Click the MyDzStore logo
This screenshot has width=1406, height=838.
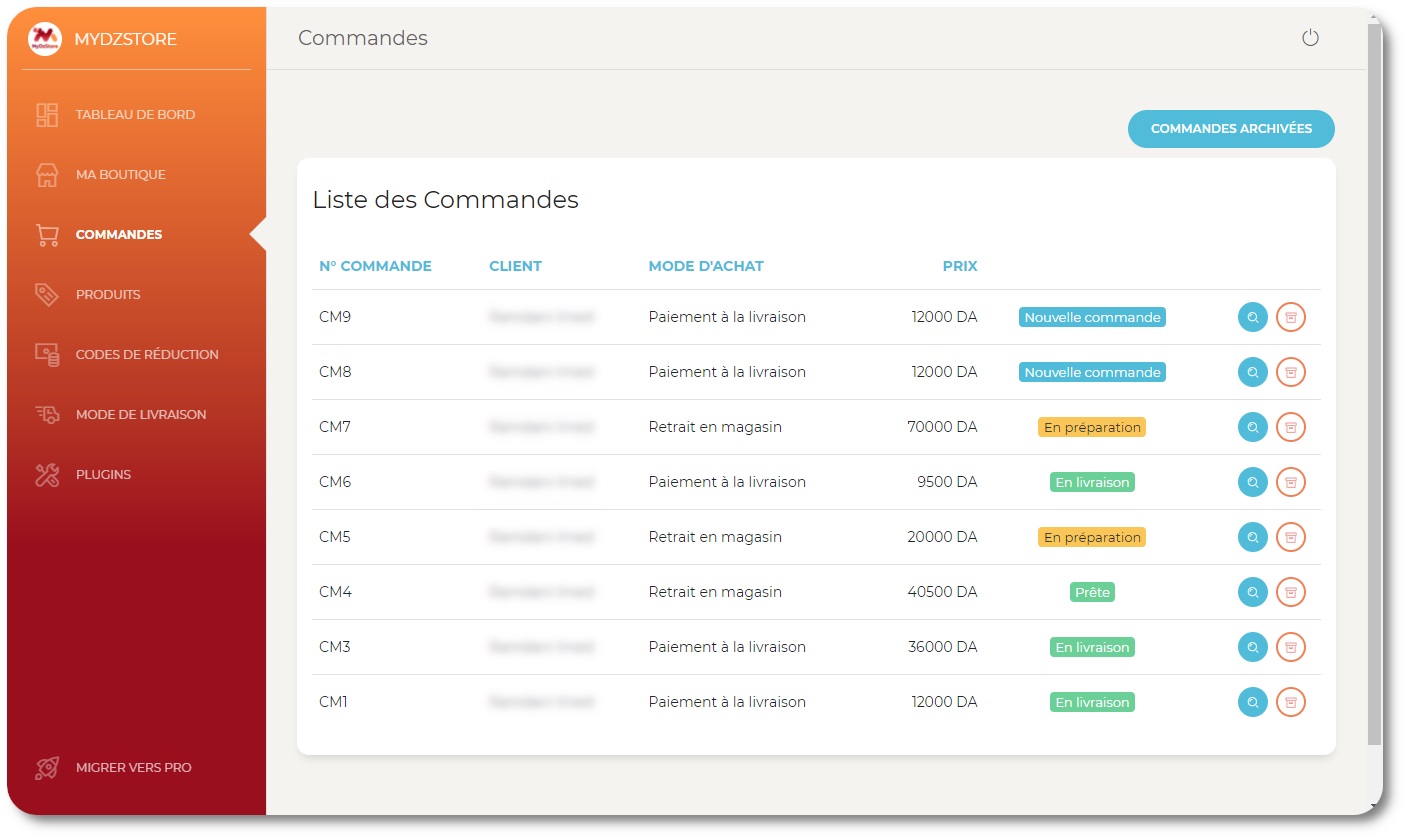tap(45, 39)
